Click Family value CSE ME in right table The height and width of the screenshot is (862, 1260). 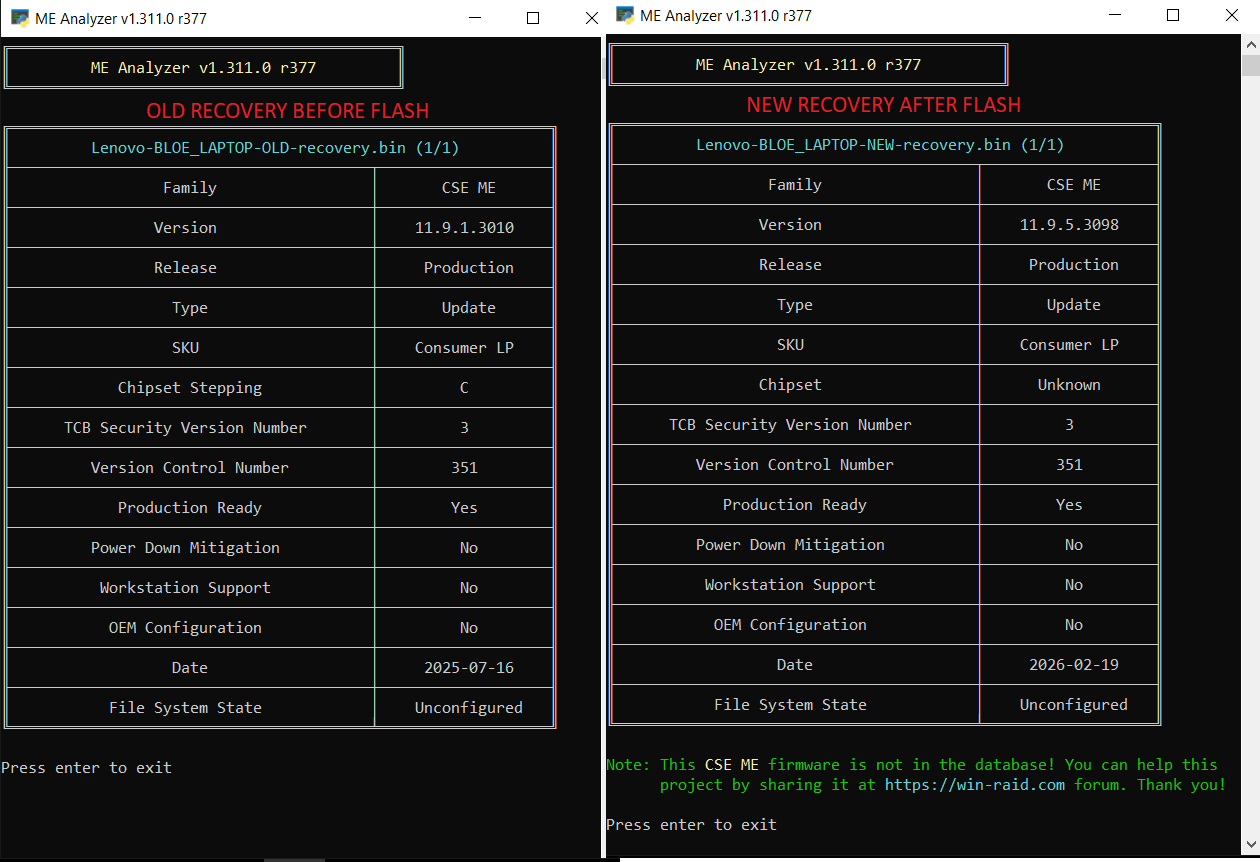click(x=1074, y=185)
